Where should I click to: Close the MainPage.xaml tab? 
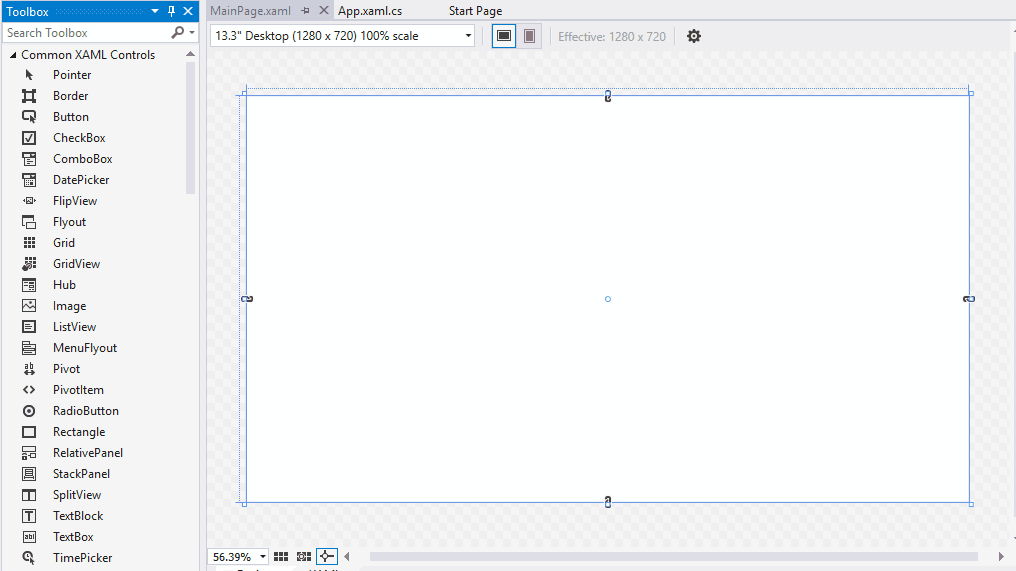[324, 10]
